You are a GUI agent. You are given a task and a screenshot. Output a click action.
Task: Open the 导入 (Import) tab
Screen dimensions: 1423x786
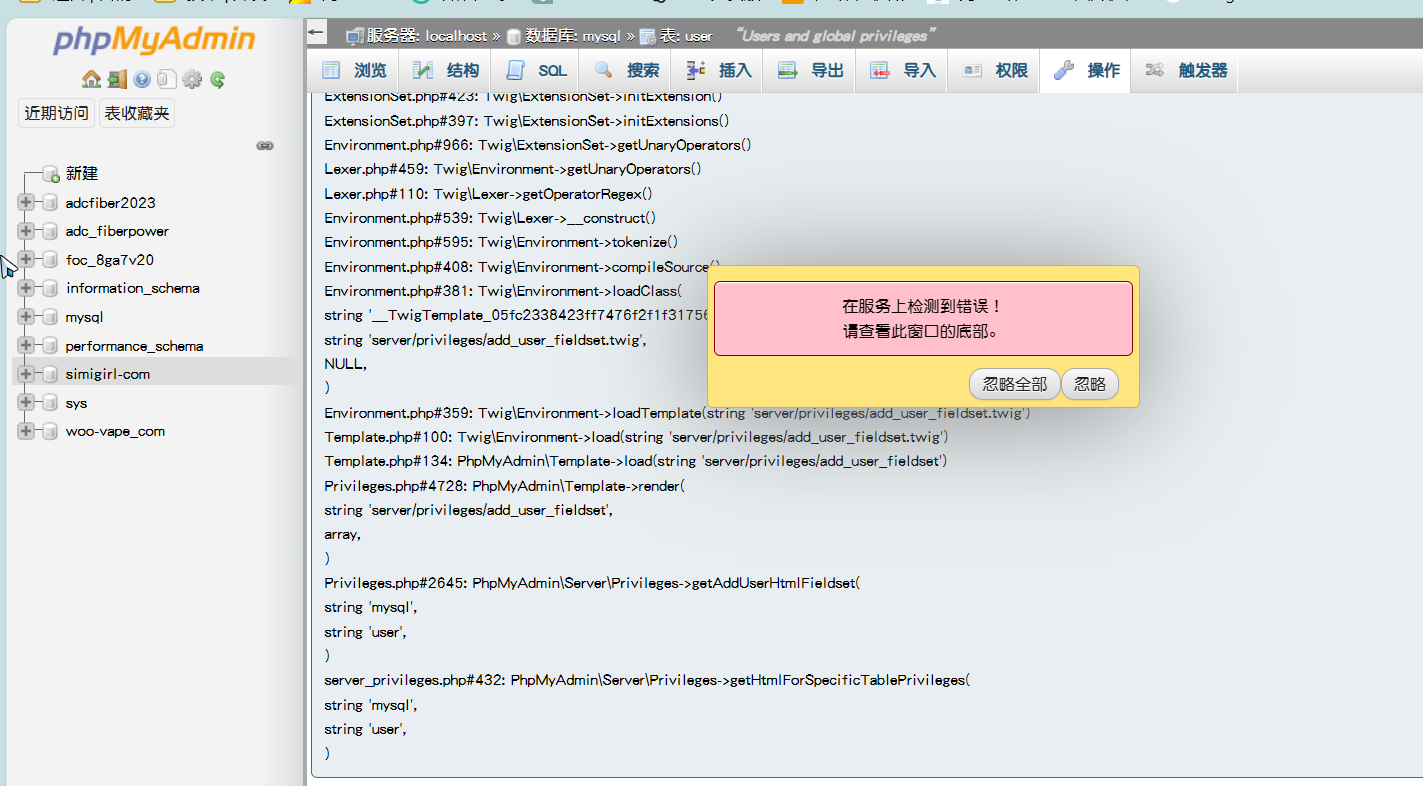pos(903,71)
